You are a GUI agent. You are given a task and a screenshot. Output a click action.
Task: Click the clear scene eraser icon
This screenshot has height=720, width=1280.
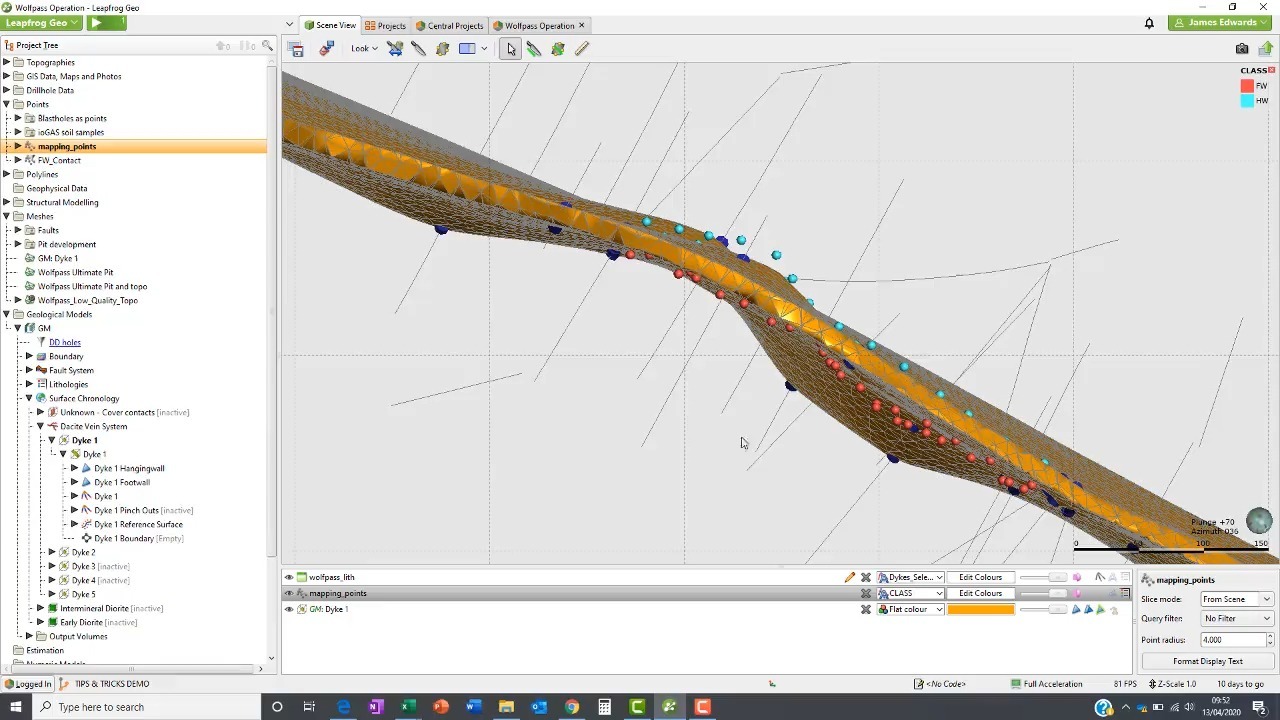(x=326, y=48)
